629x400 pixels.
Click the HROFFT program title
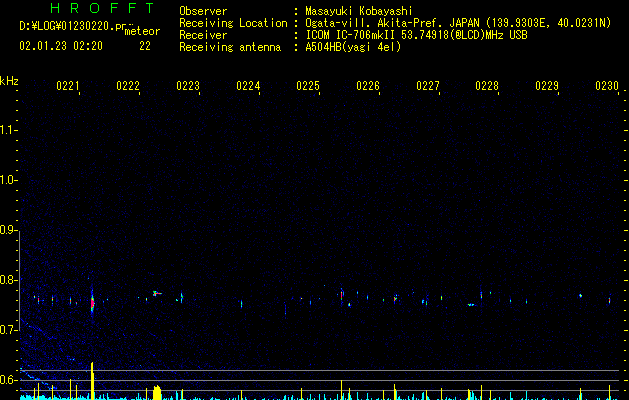click(x=102, y=8)
